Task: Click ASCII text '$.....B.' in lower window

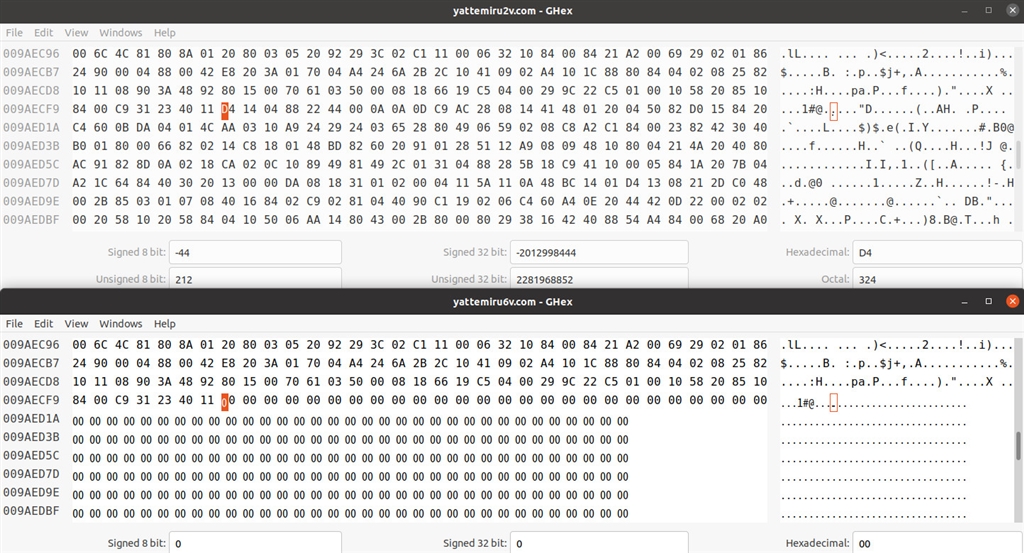Action: tap(808, 363)
